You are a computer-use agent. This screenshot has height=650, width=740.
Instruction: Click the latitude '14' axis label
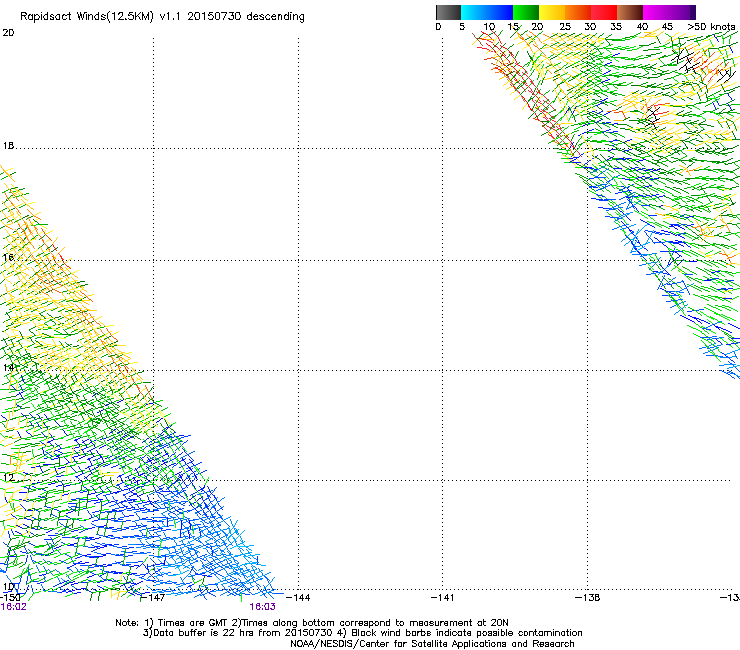8,367
